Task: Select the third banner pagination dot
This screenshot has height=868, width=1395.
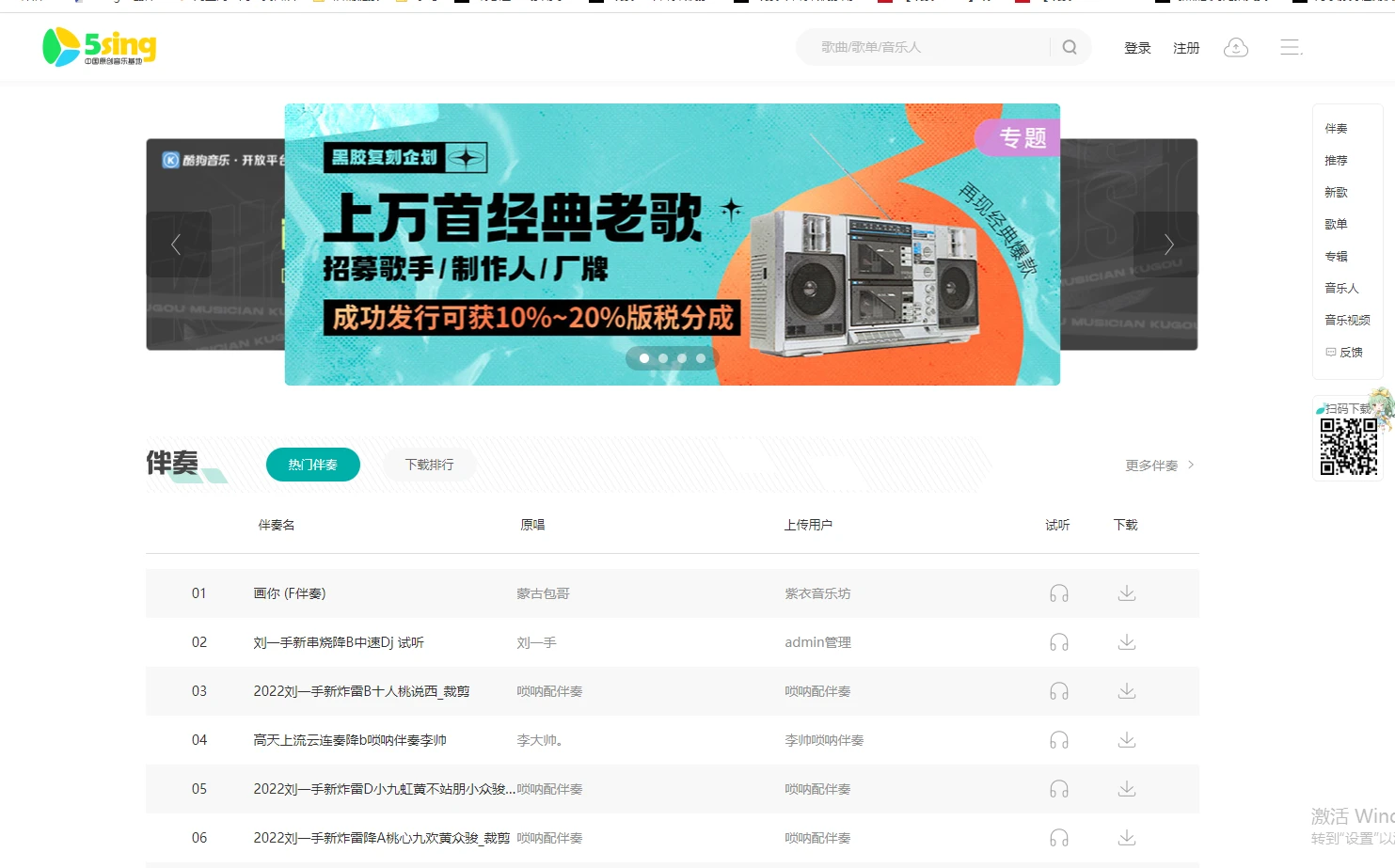Action: tap(682, 358)
